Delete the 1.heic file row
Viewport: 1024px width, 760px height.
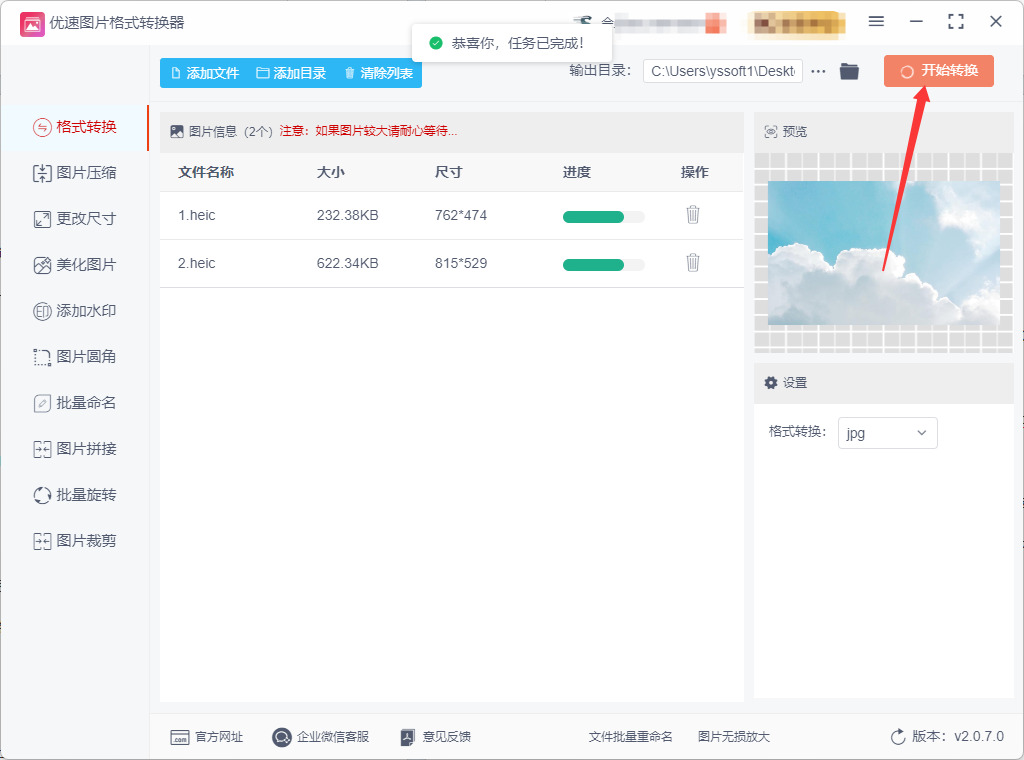(693, 215)
